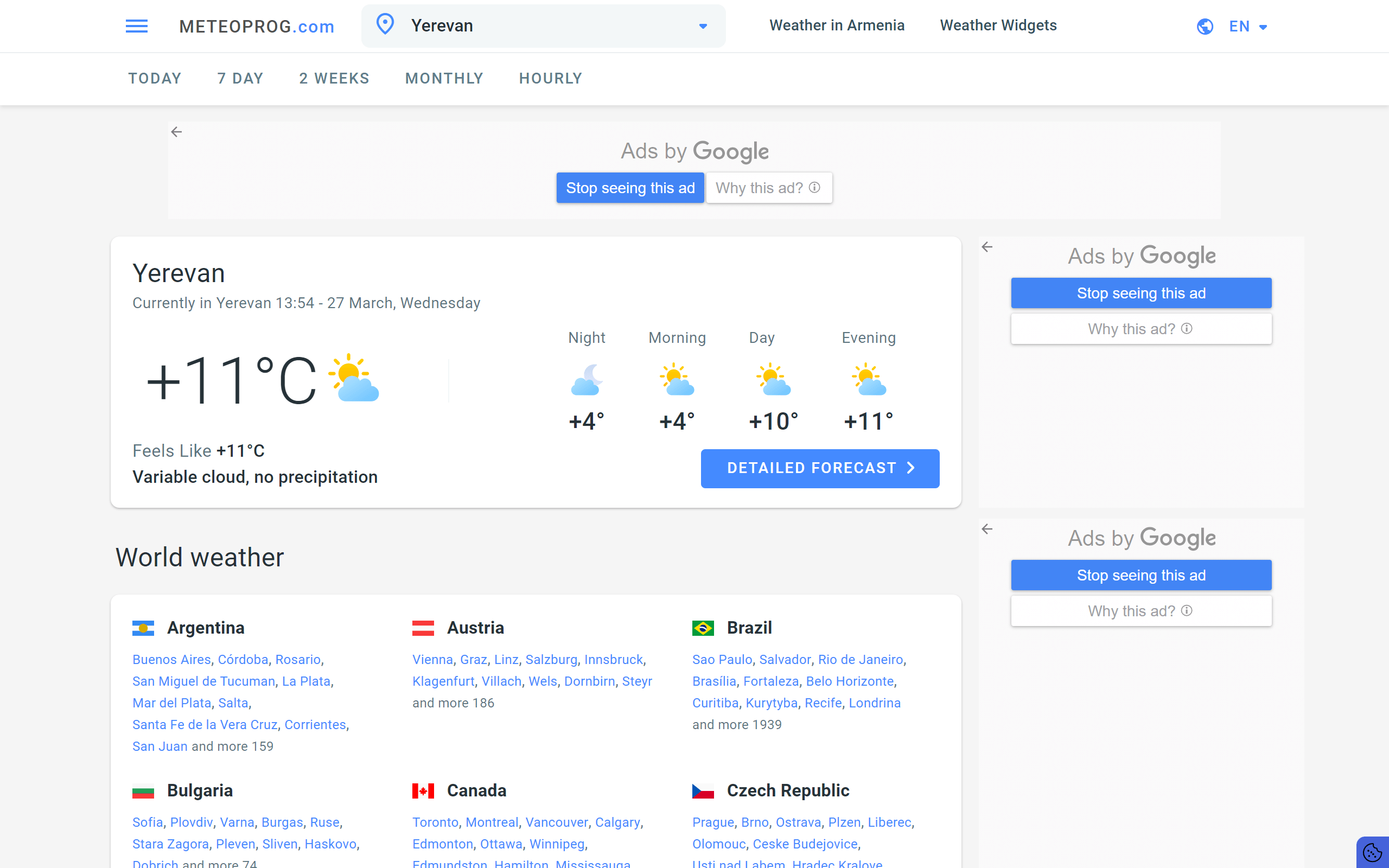1389x868 pixels.
Task: Click the Argentina flag icon
Action: (143, 628)
